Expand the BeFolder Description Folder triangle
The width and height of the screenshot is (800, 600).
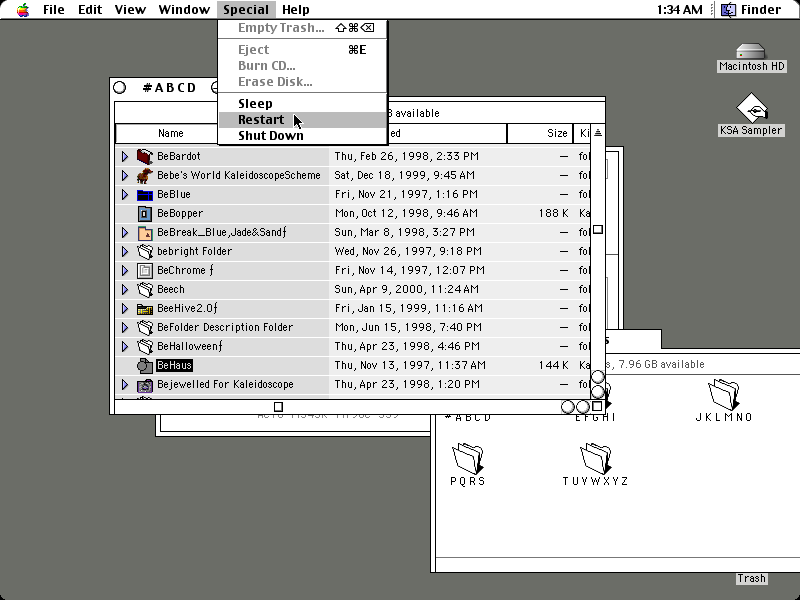coord(124,327)
